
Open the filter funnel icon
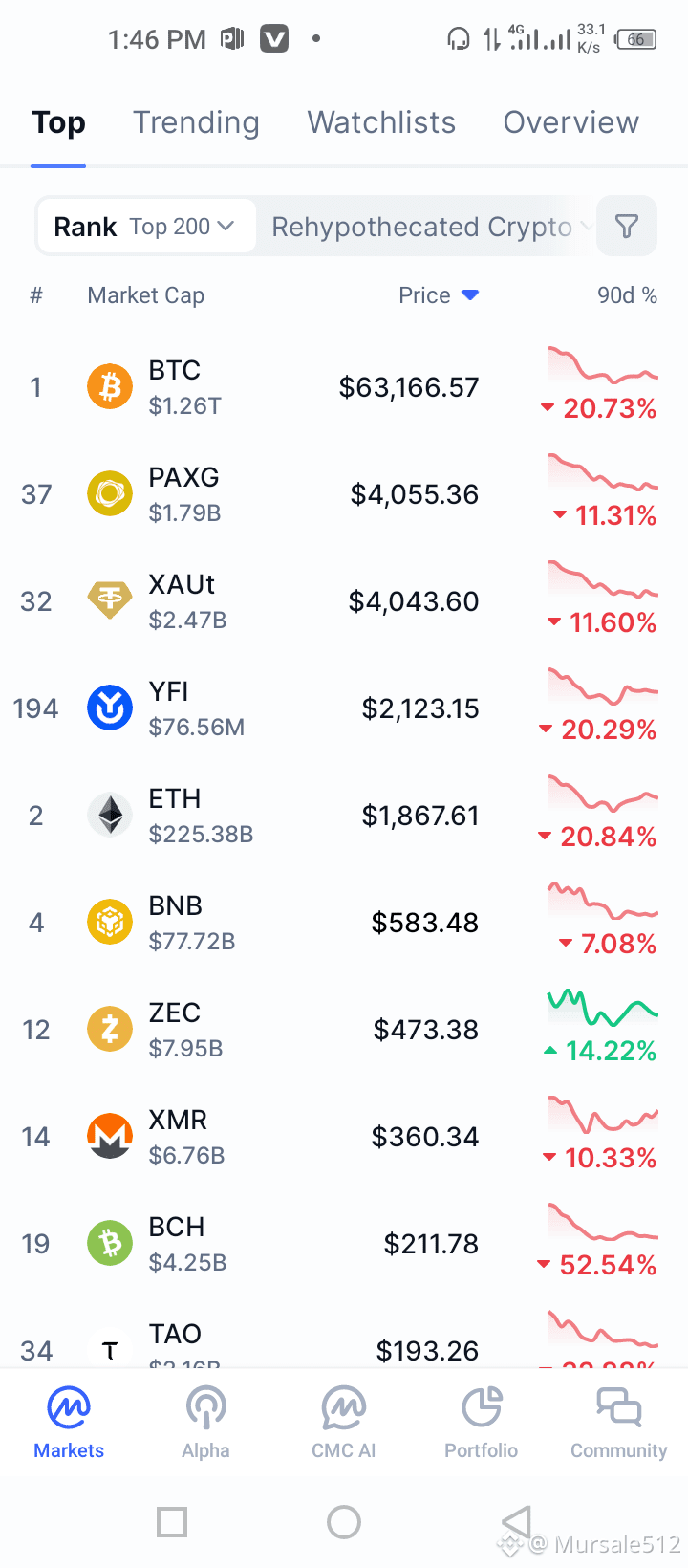pos(627,227)
